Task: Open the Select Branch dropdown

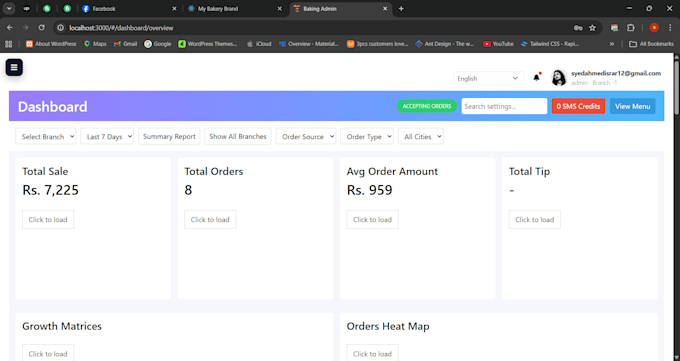Action: [46, 136]
